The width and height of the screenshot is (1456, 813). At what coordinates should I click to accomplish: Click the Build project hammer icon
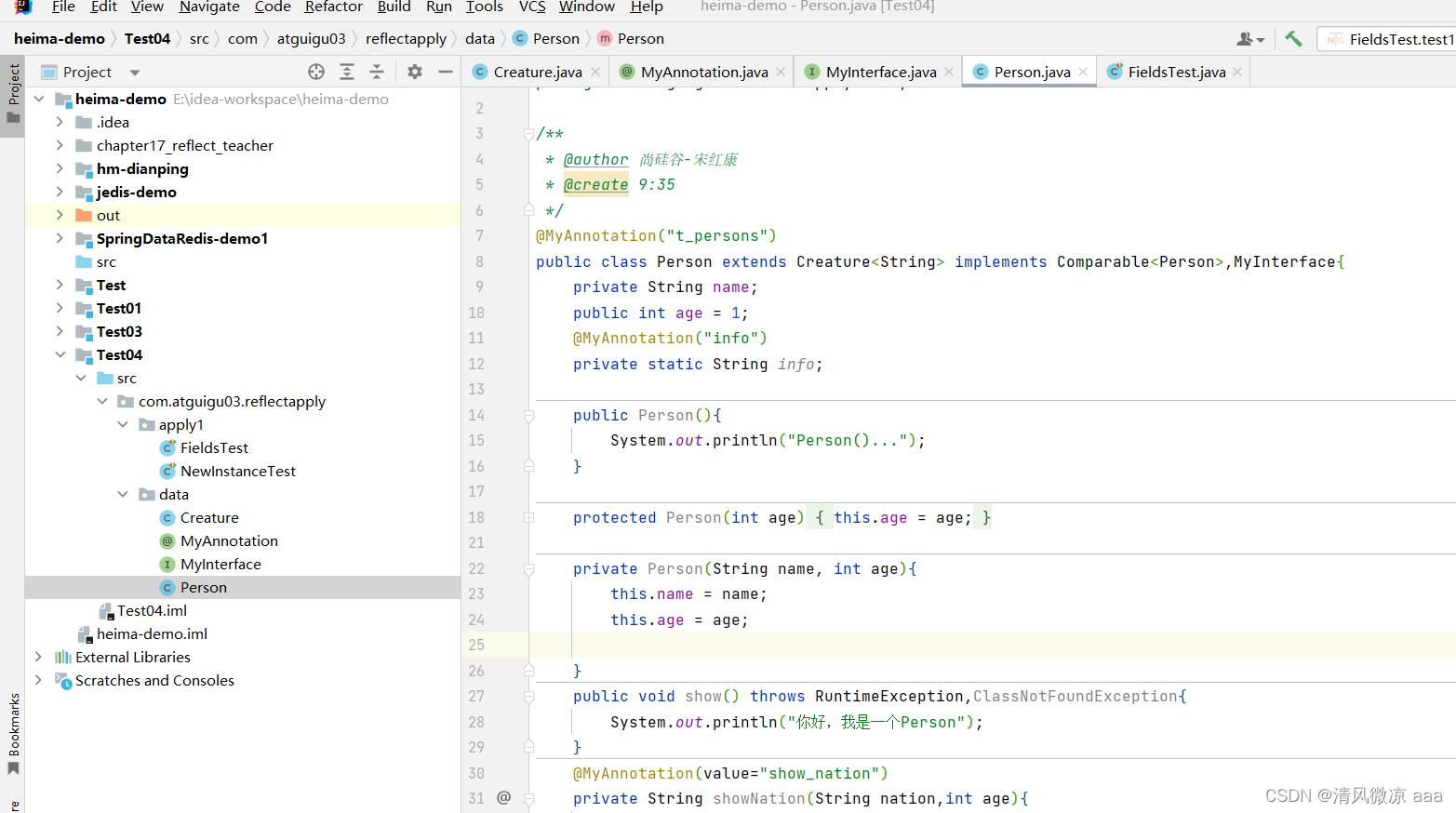pos(1293,39)
